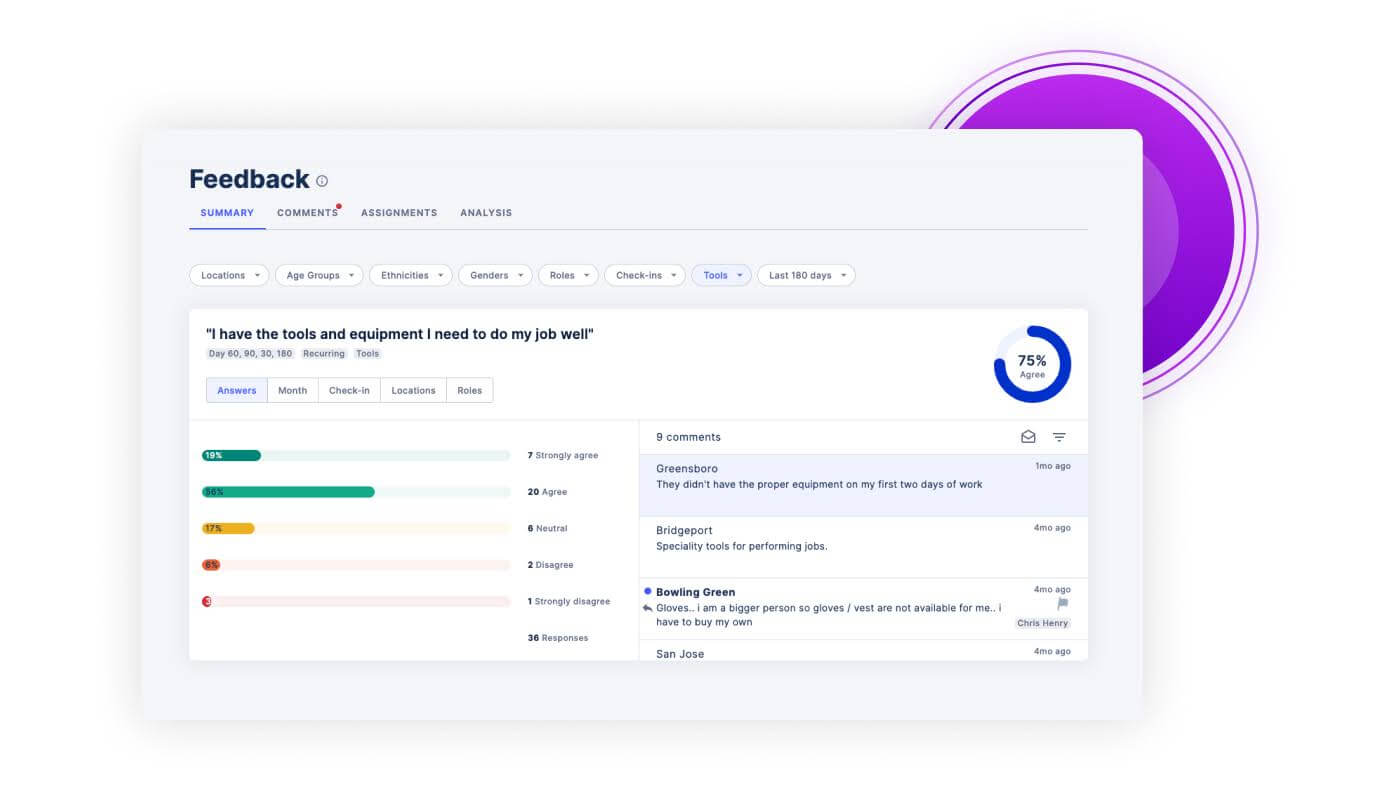The height and width of the screenshot is (788, 1400).
Task: Click the reply arrow on Bowling Green comment
Action: pyautogui.click(x=648, y=608)
